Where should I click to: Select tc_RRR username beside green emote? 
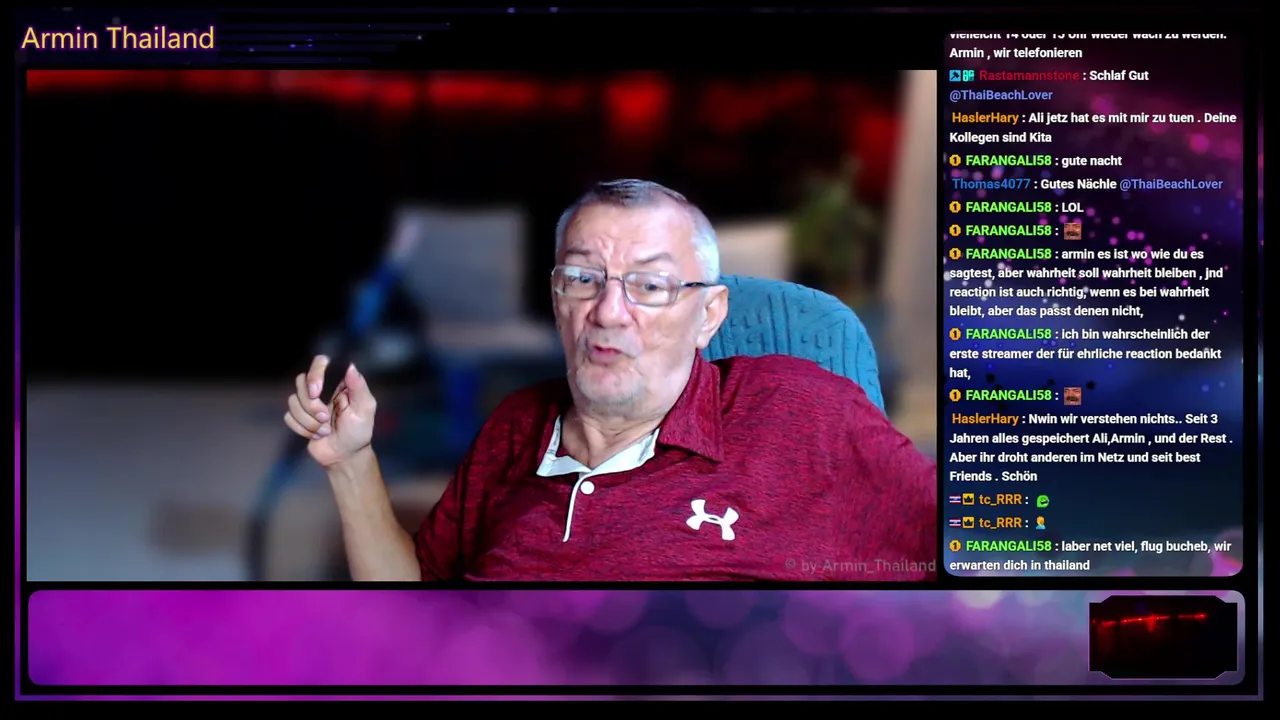point(1000,500)
